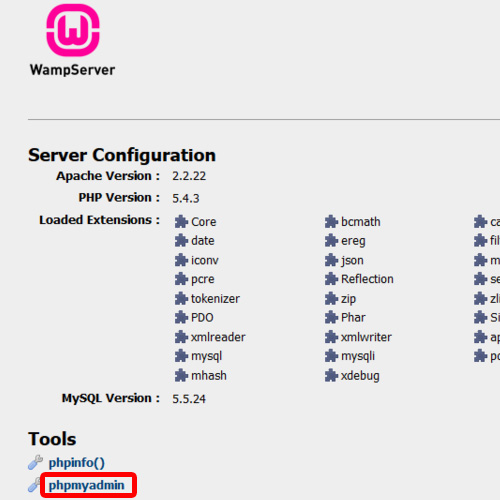The height and width of the screenshot is (500, 500).
Task: Click the zip extension name
Action: (x=349, y=299)
